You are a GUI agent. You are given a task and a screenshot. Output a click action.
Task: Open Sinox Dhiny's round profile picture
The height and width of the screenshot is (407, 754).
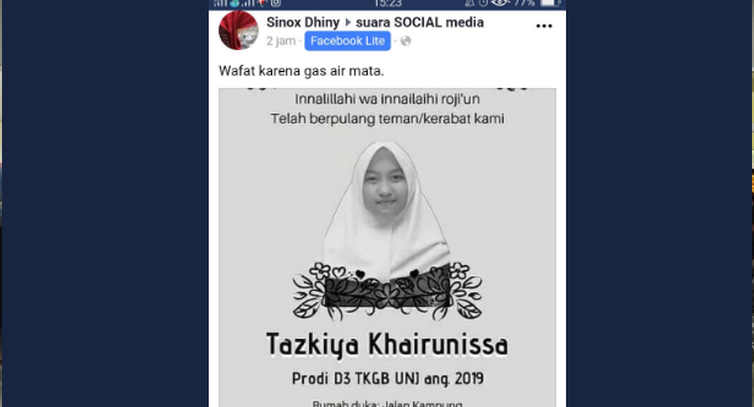tap(239, 30)
